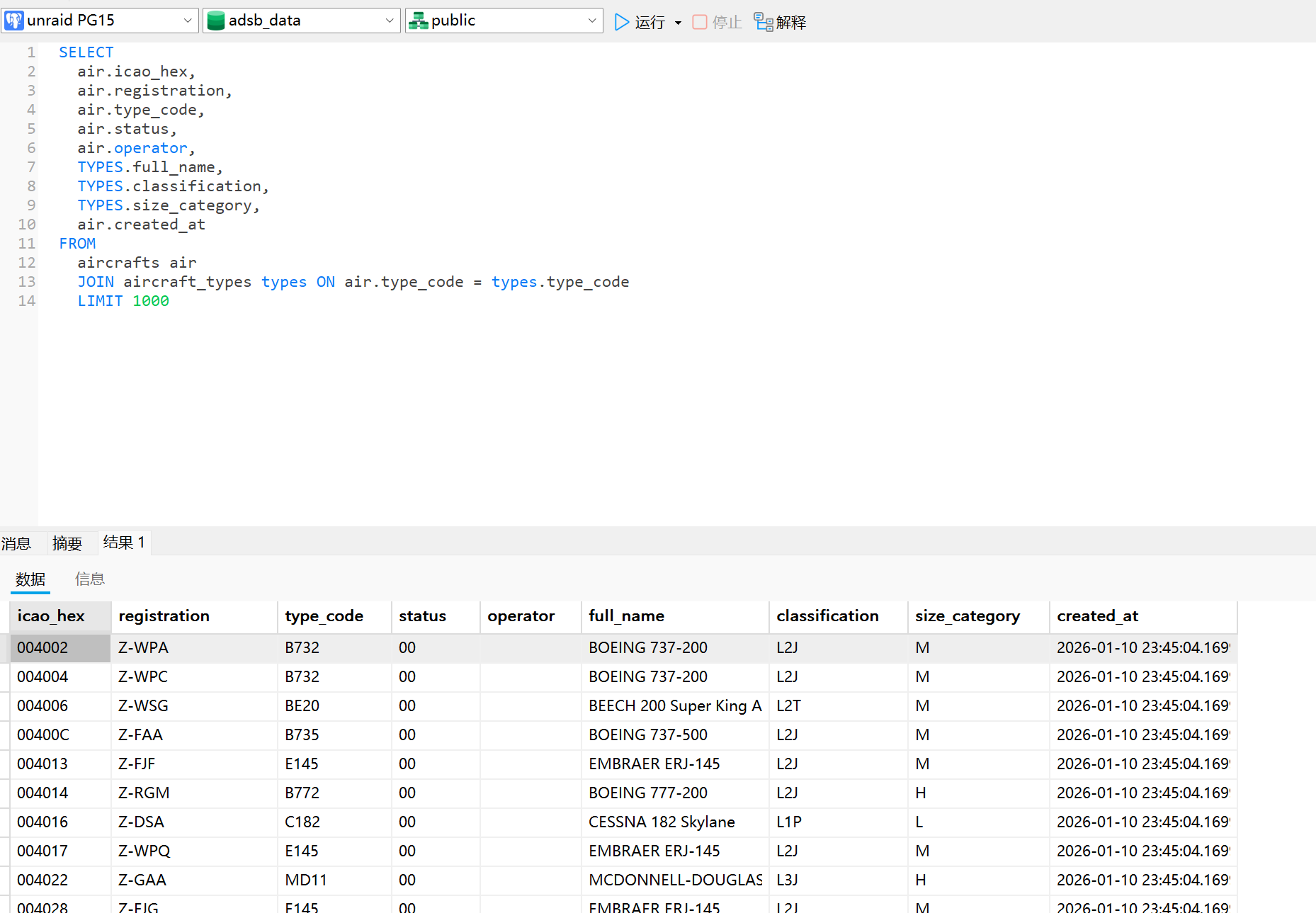Switch to the 摘要 Summary tab
Image resolution: width=1316 pixels, height=913 pixels.
coord(67,543)
